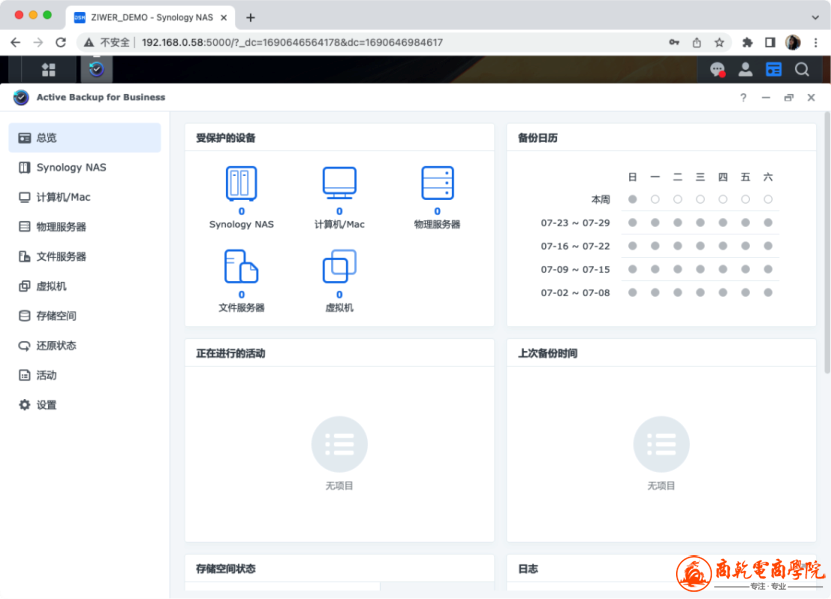Click Sunday dot in 07-23 ~ 07-29 row

click(632, 223)
